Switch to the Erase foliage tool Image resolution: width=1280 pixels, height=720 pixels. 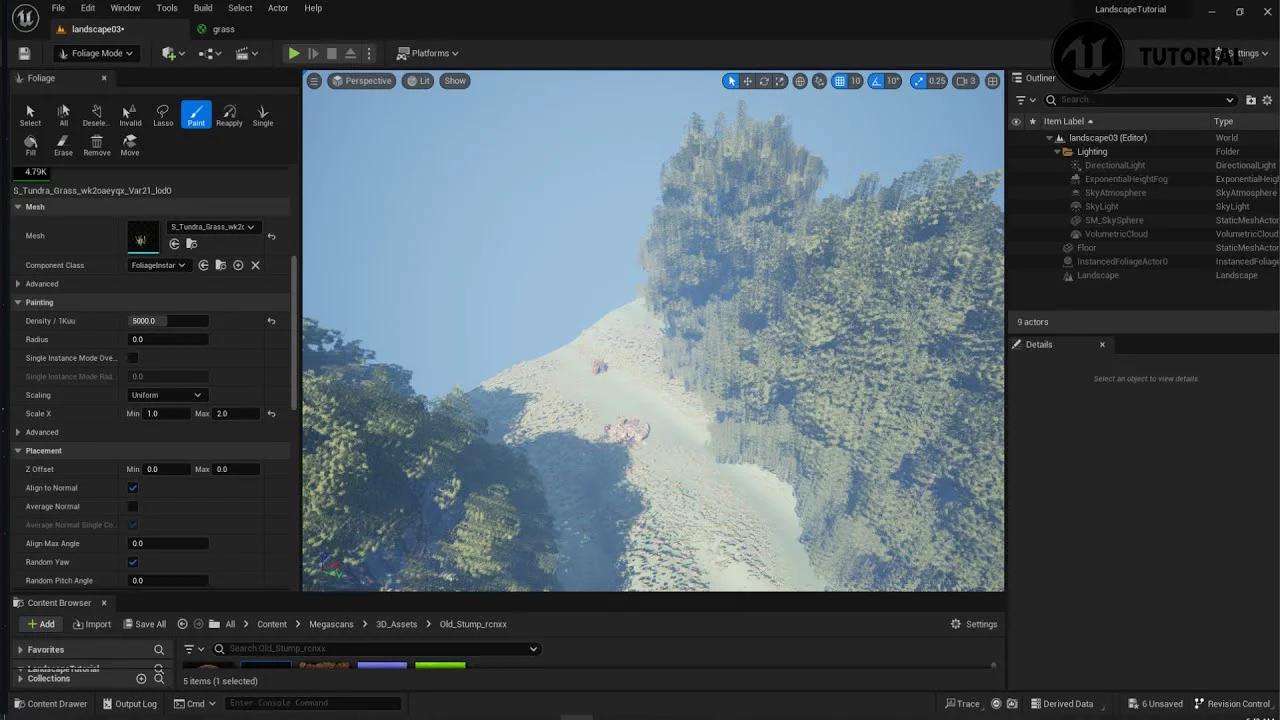coord(63,145)
